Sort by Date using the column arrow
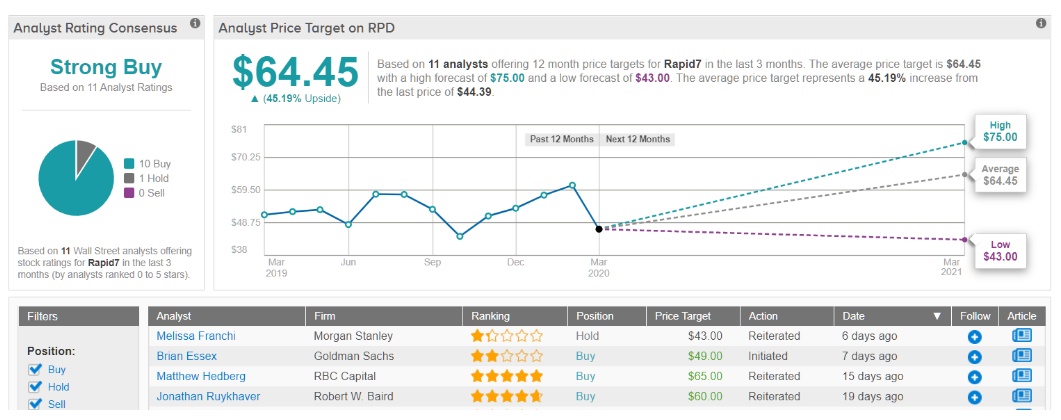1061x420 pixels. tap(937, 316)
